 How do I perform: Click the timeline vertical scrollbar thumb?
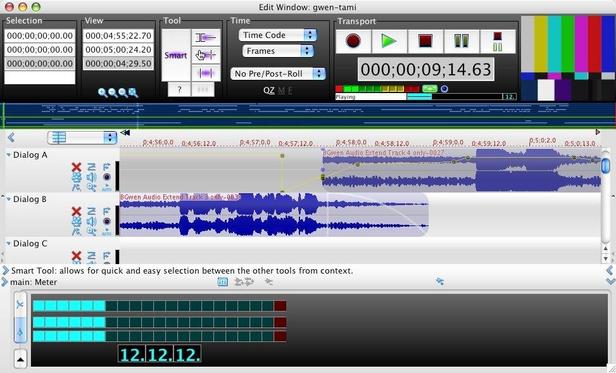coord(605,165)
